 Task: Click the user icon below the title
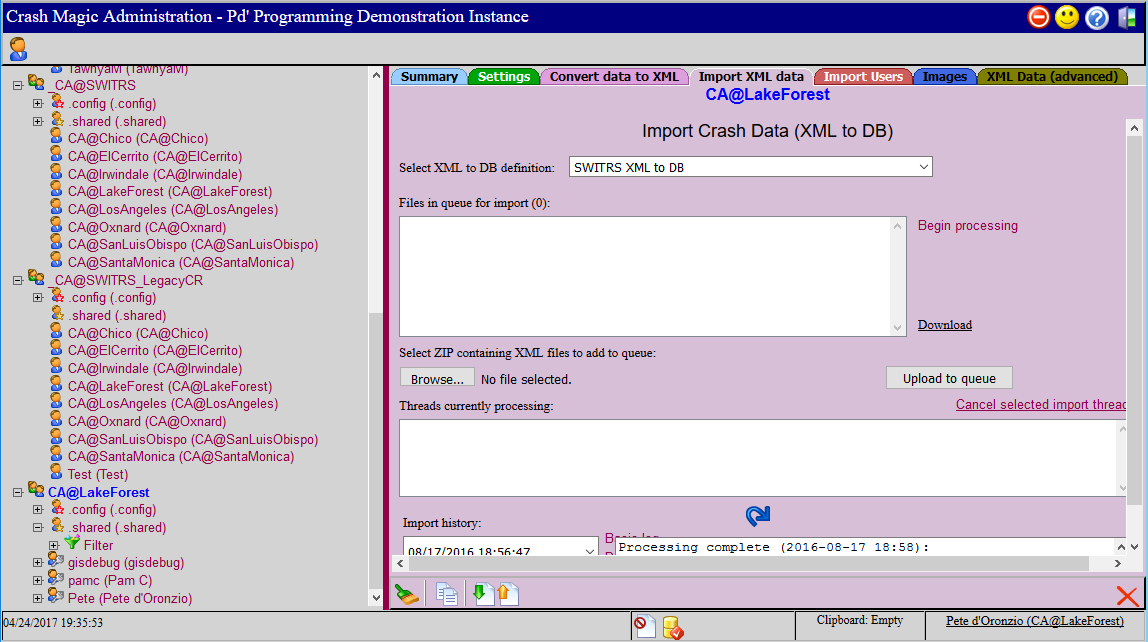[x=18, y=49]
